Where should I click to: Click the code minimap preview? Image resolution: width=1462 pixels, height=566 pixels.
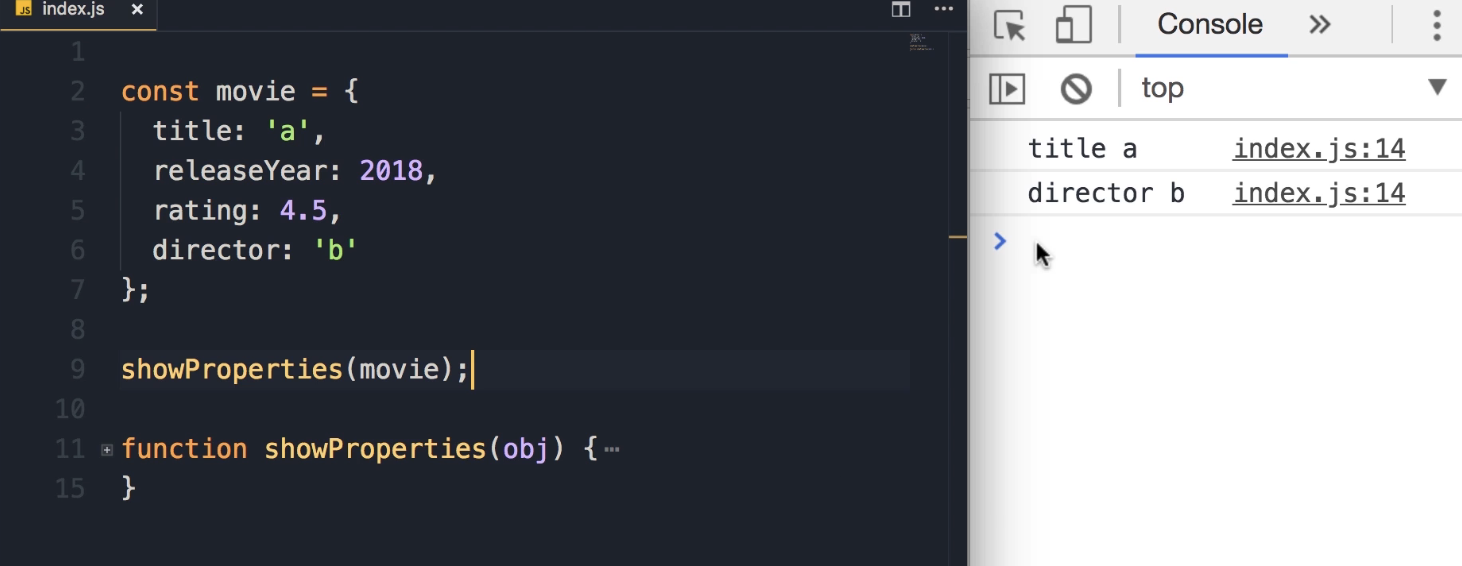click(918, 42)
